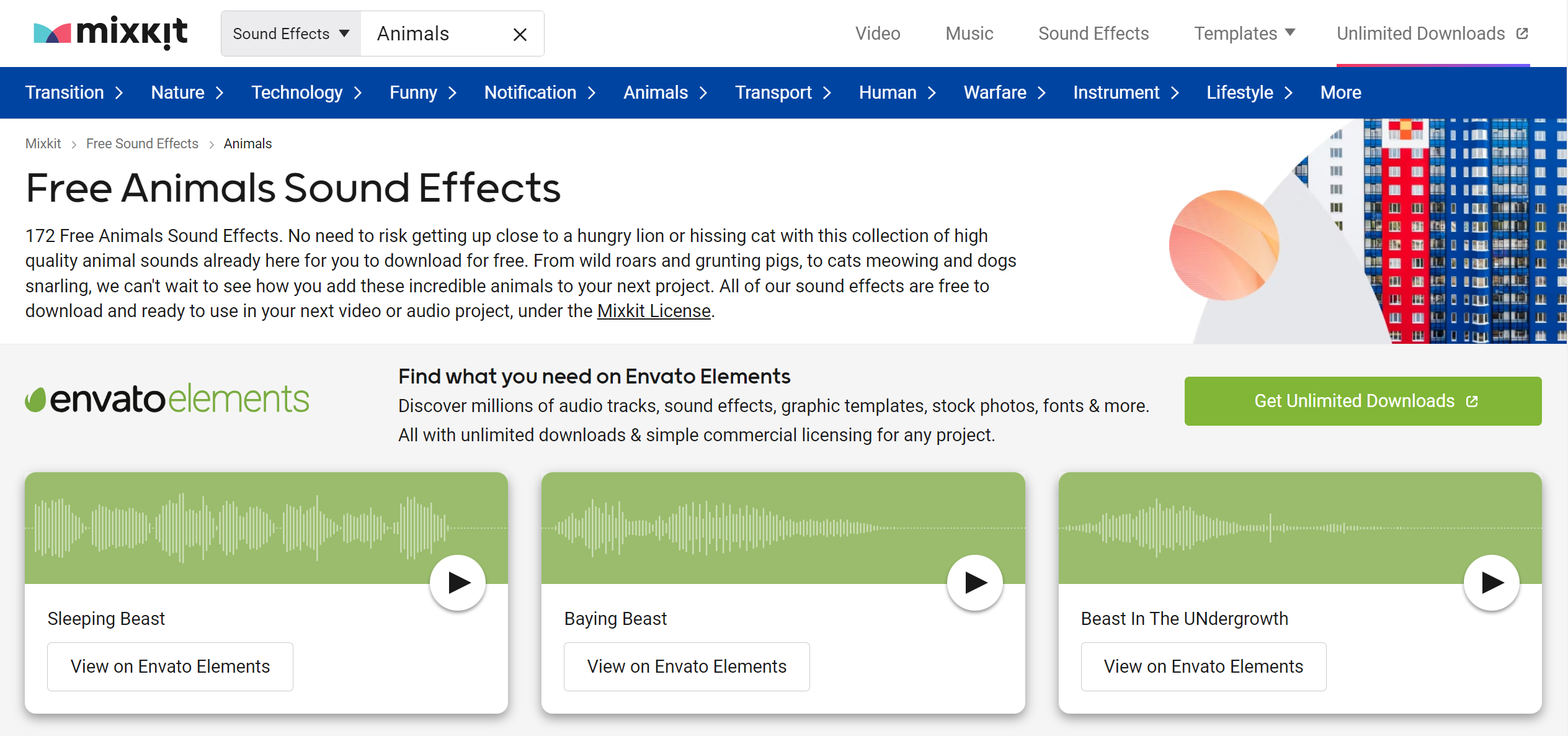
Task: Open the Warfare sound category
Action: (1004, 92)
